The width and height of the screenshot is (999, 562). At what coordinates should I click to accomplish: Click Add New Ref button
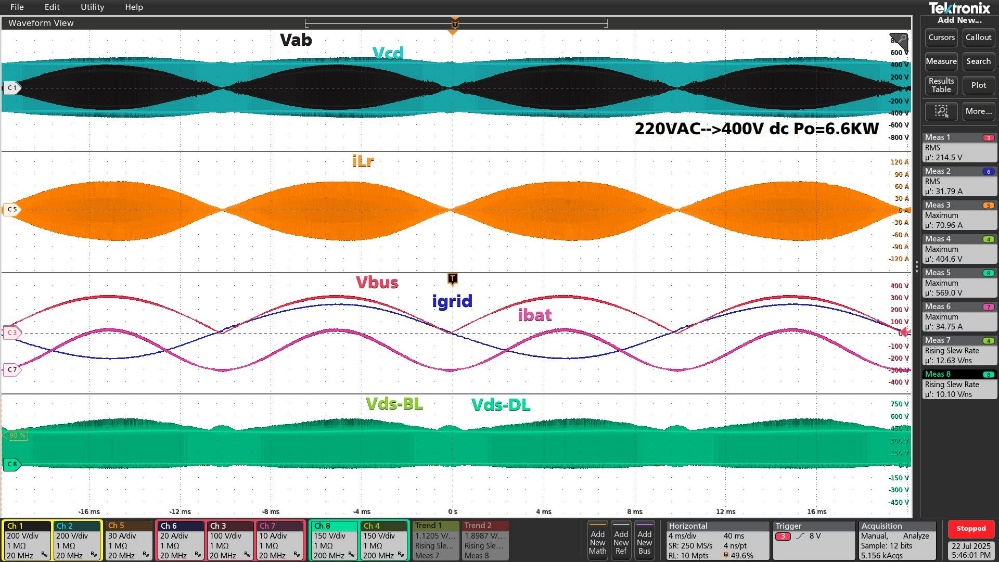[622, 541]
